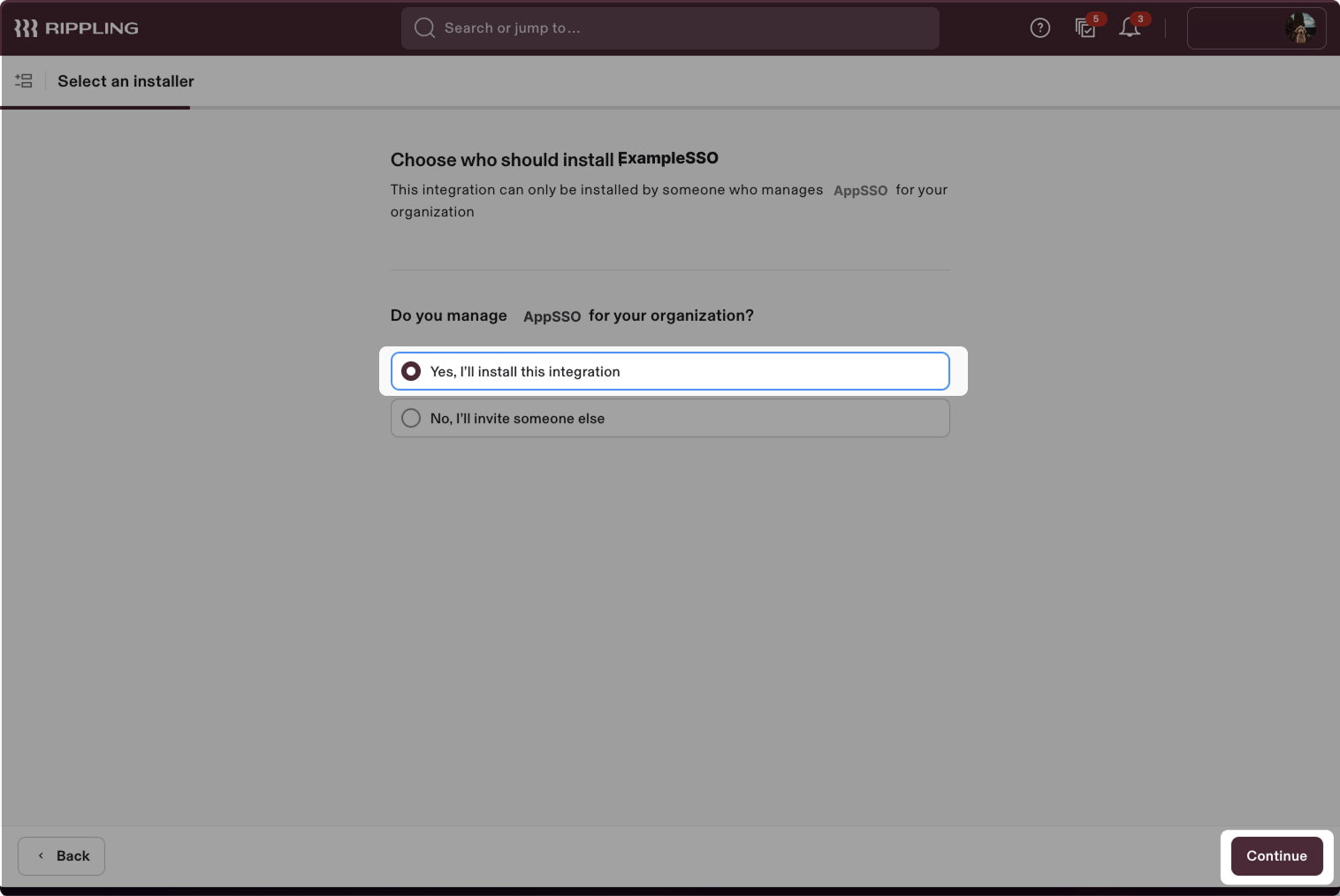Click the ExampleSSO name in heading
1340x896 pixels.
668,158
